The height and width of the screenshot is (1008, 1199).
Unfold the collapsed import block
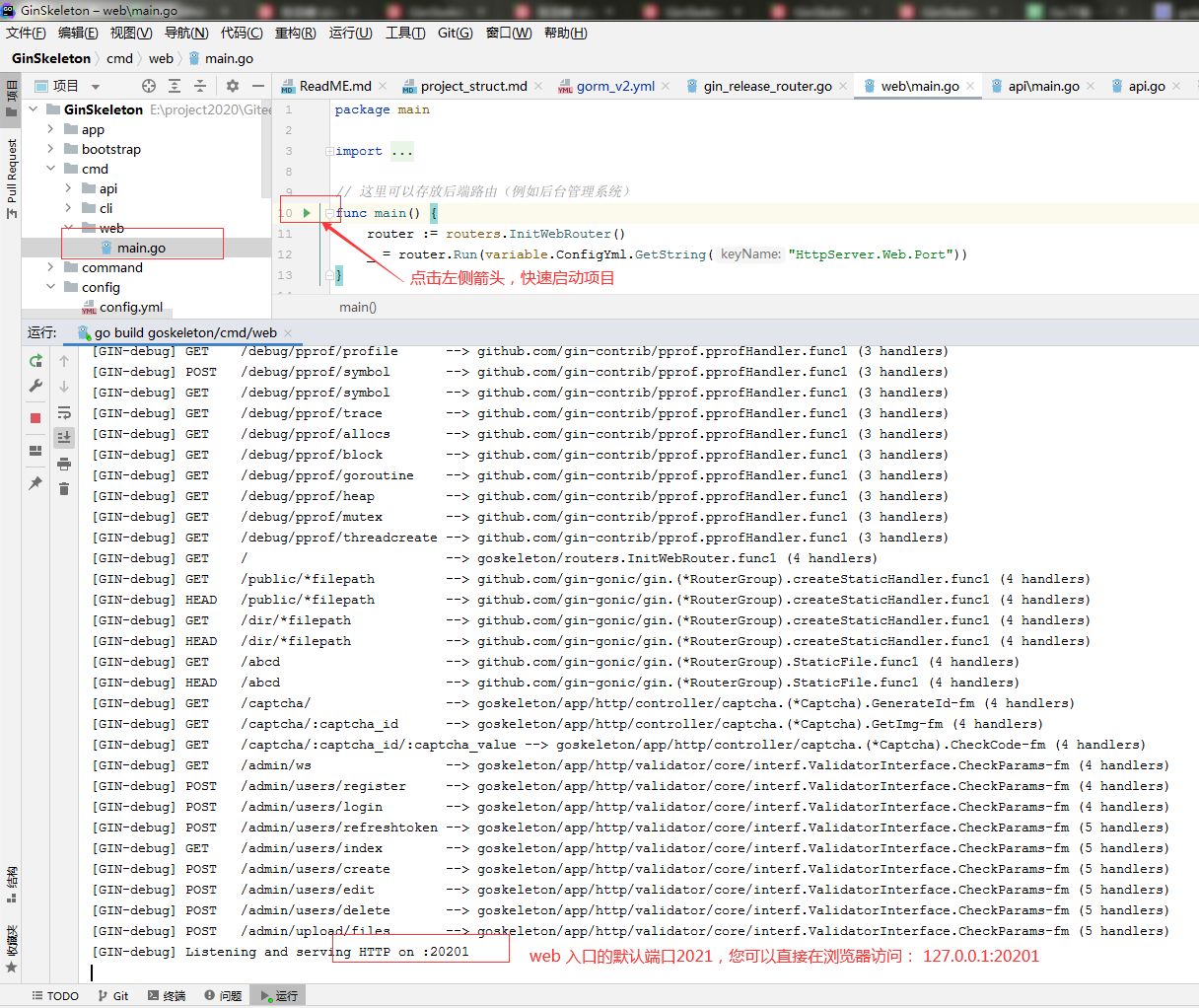[x=329, y=151]
